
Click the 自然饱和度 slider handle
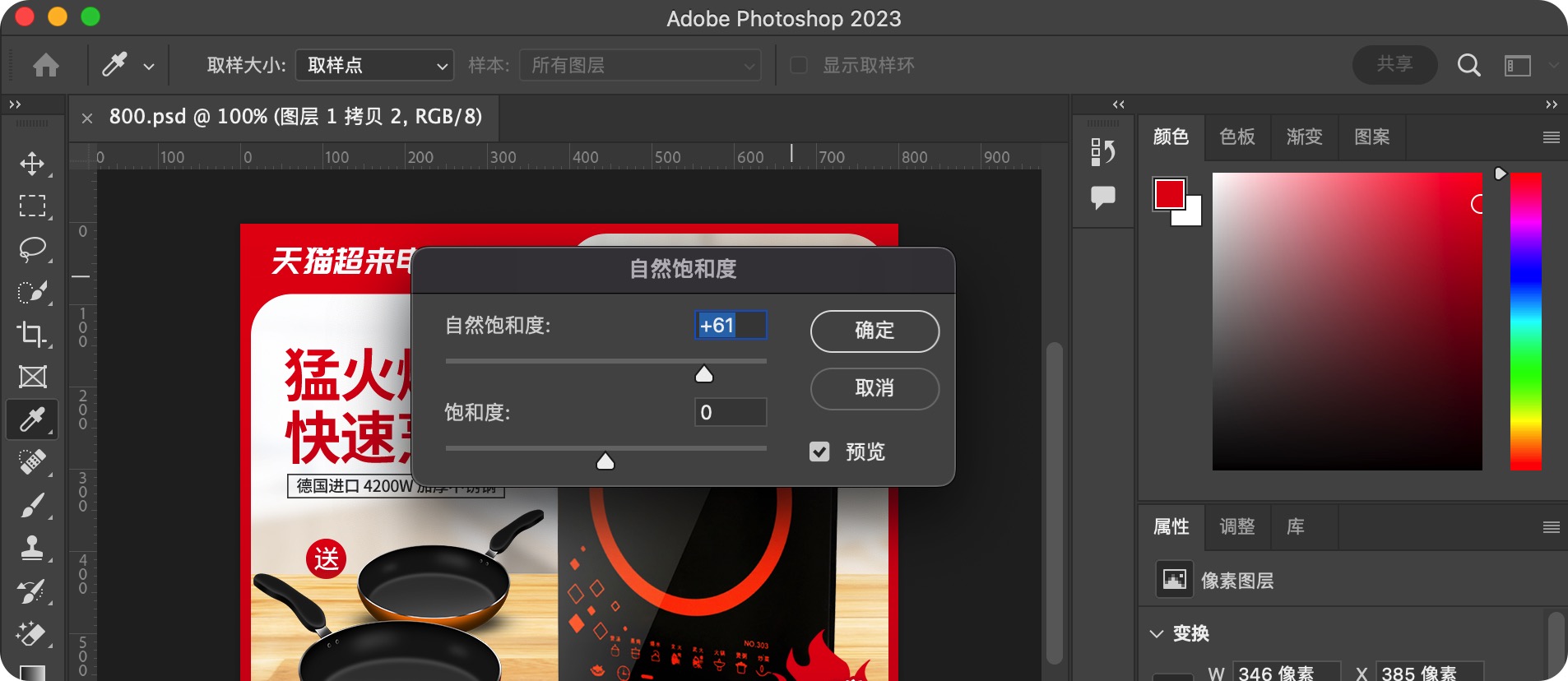(704, 374)
